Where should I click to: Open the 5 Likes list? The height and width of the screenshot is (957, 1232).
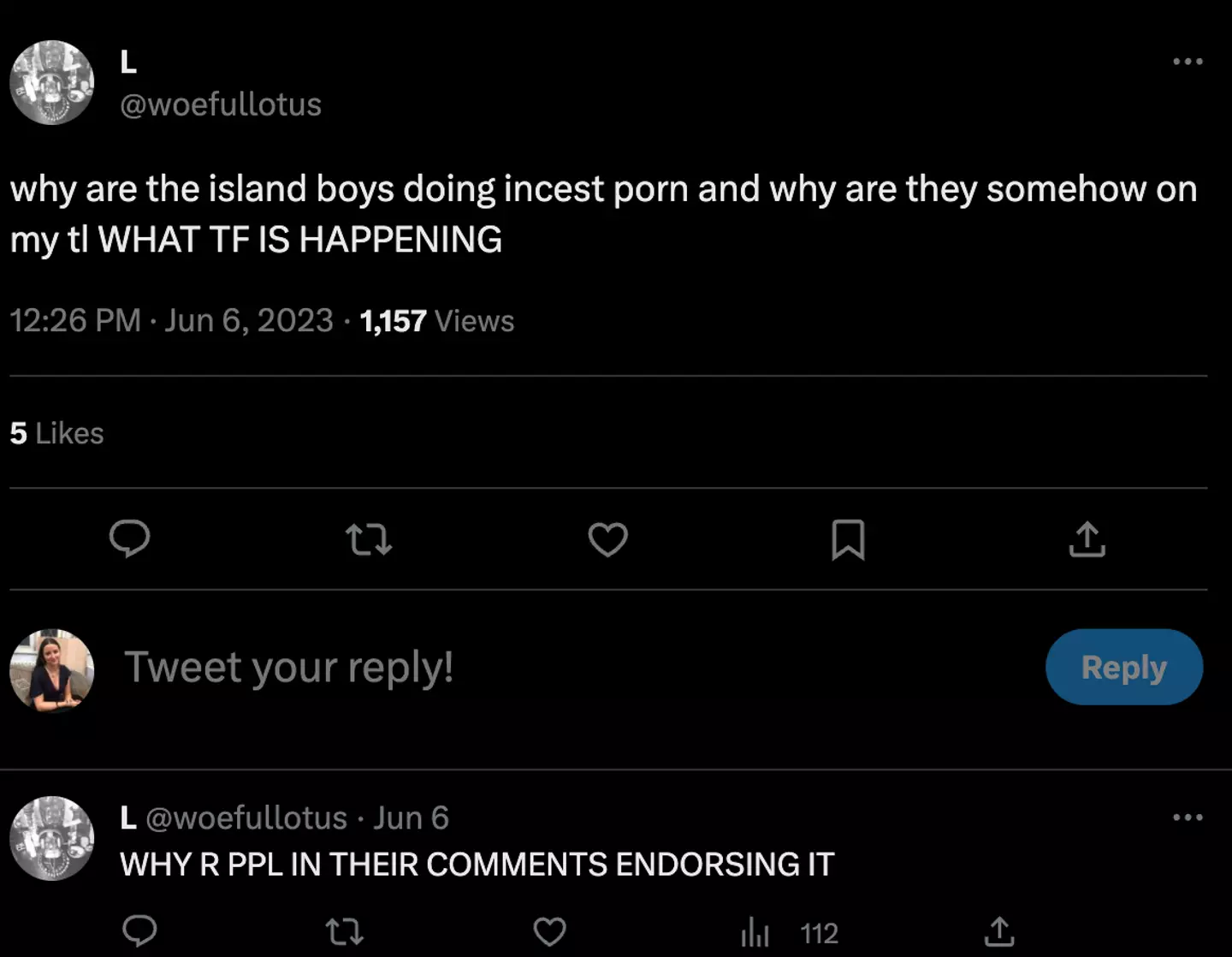[56, 432]
